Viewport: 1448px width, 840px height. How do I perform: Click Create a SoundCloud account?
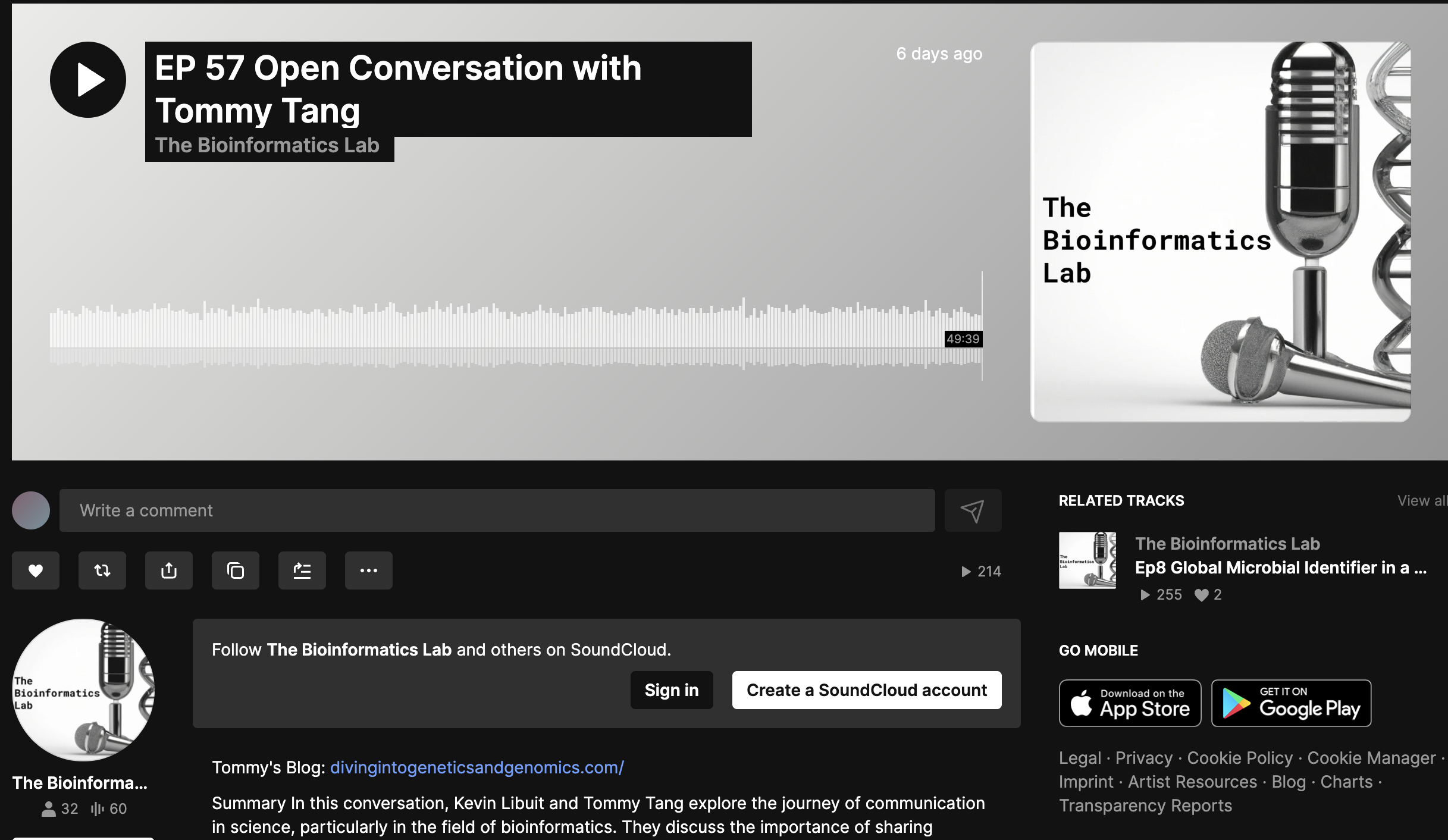[x=867, y=690]
